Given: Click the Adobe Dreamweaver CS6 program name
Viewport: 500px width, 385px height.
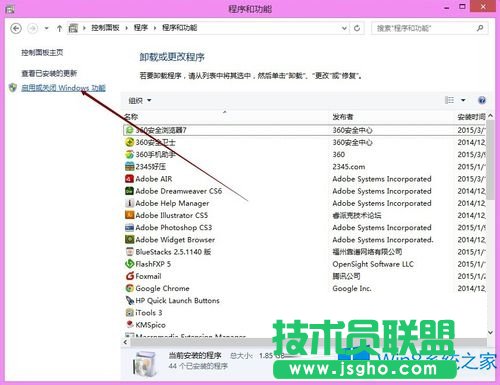Looking at the screenshot, I should pos(179,191).
